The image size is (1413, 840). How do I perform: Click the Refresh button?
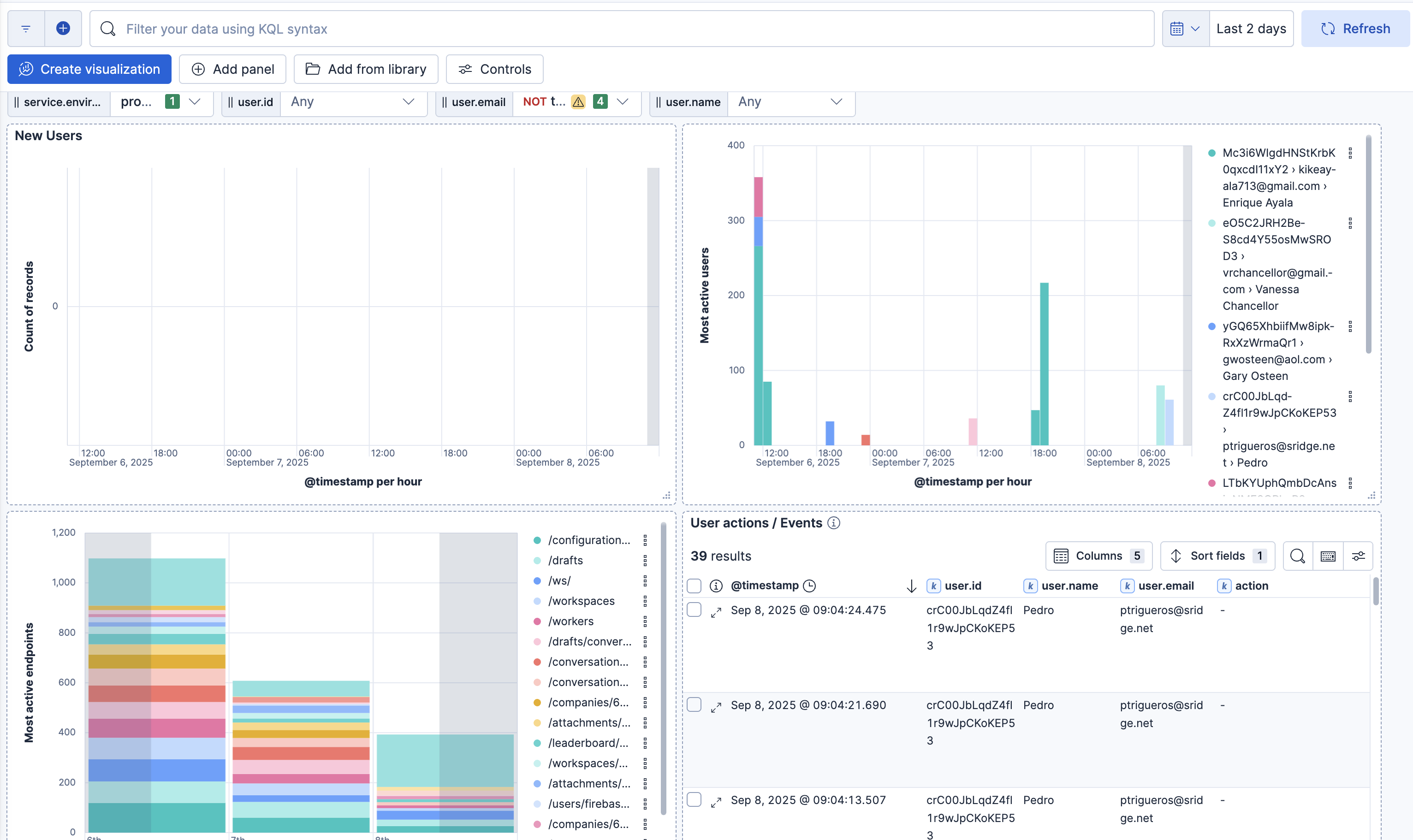click(x=1355, y=28)
